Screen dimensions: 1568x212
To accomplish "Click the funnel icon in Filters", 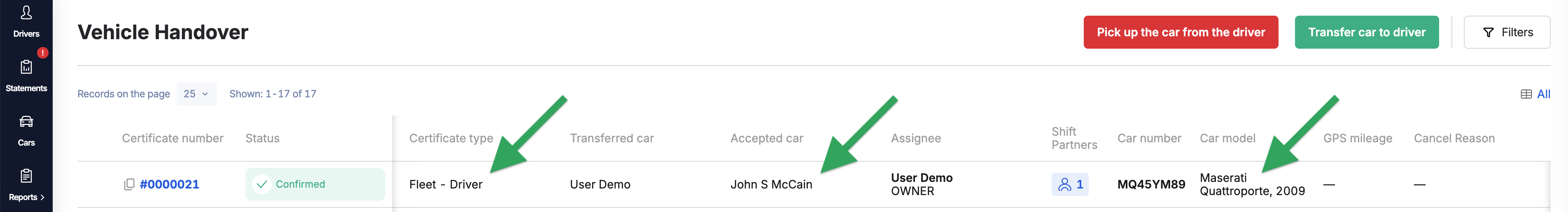I will click(x=1488, y=32).
